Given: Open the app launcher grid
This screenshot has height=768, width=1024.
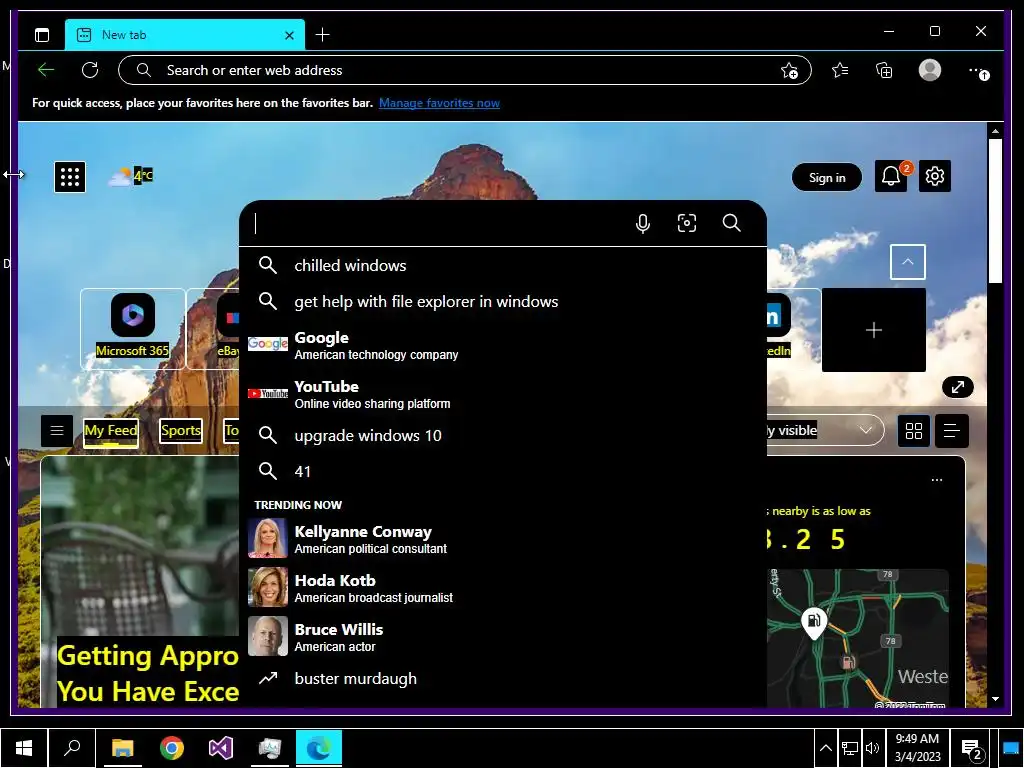Looking at the screenshot, I should coord(70,177).
